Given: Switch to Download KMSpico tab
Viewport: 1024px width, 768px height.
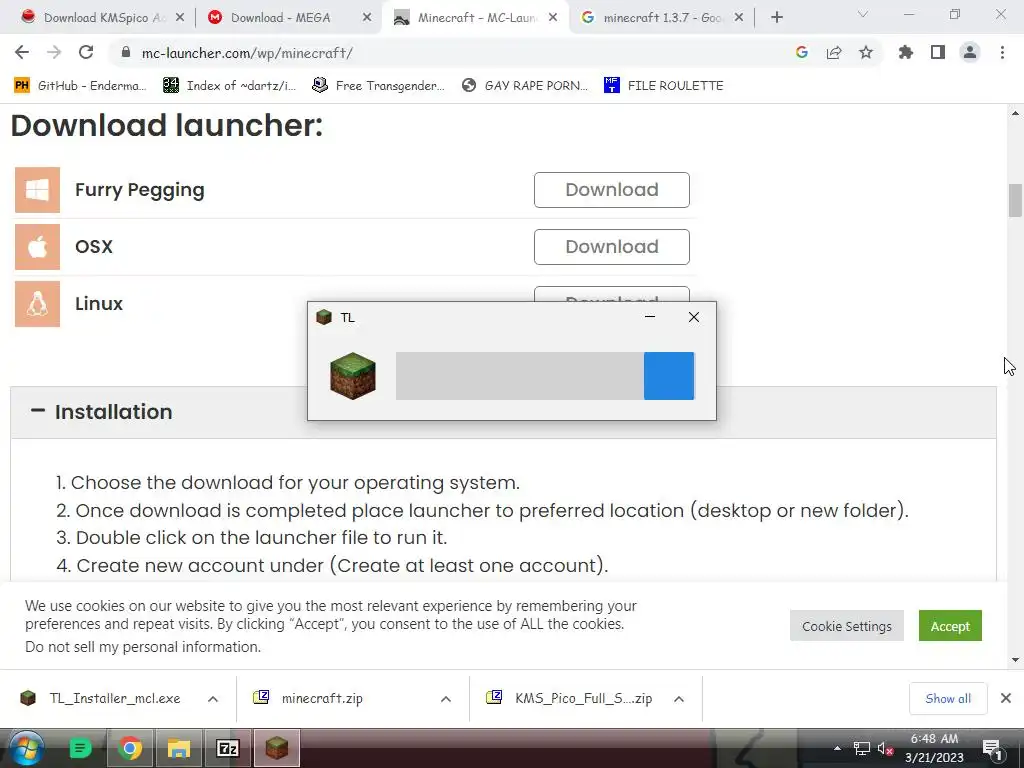Looking at the screenshot, I should (x=101, y=18).
